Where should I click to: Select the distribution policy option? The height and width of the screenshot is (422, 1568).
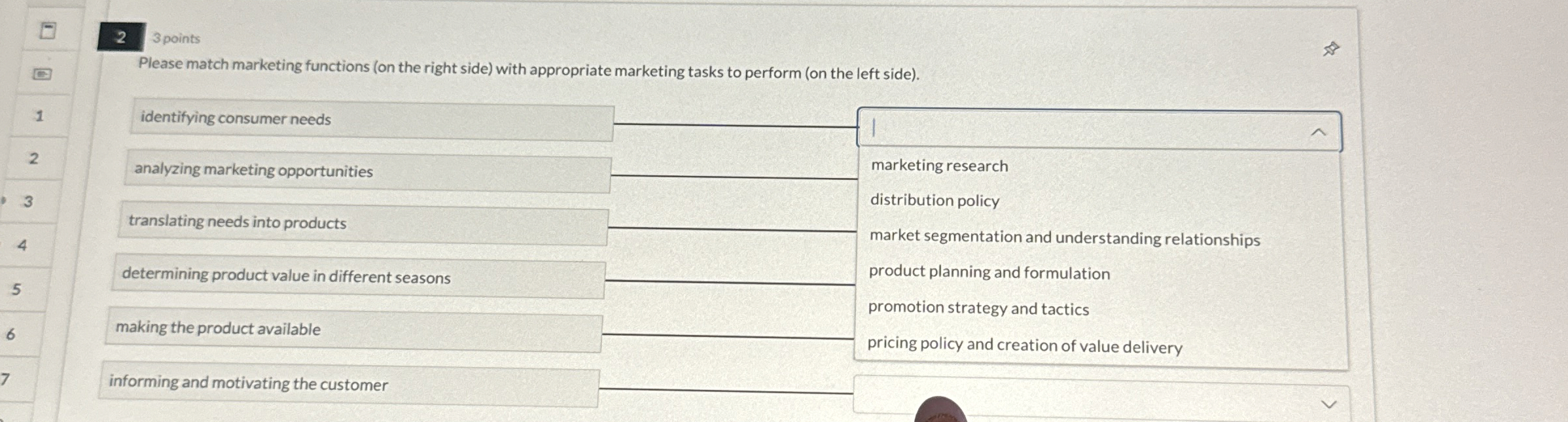(934, 202)
